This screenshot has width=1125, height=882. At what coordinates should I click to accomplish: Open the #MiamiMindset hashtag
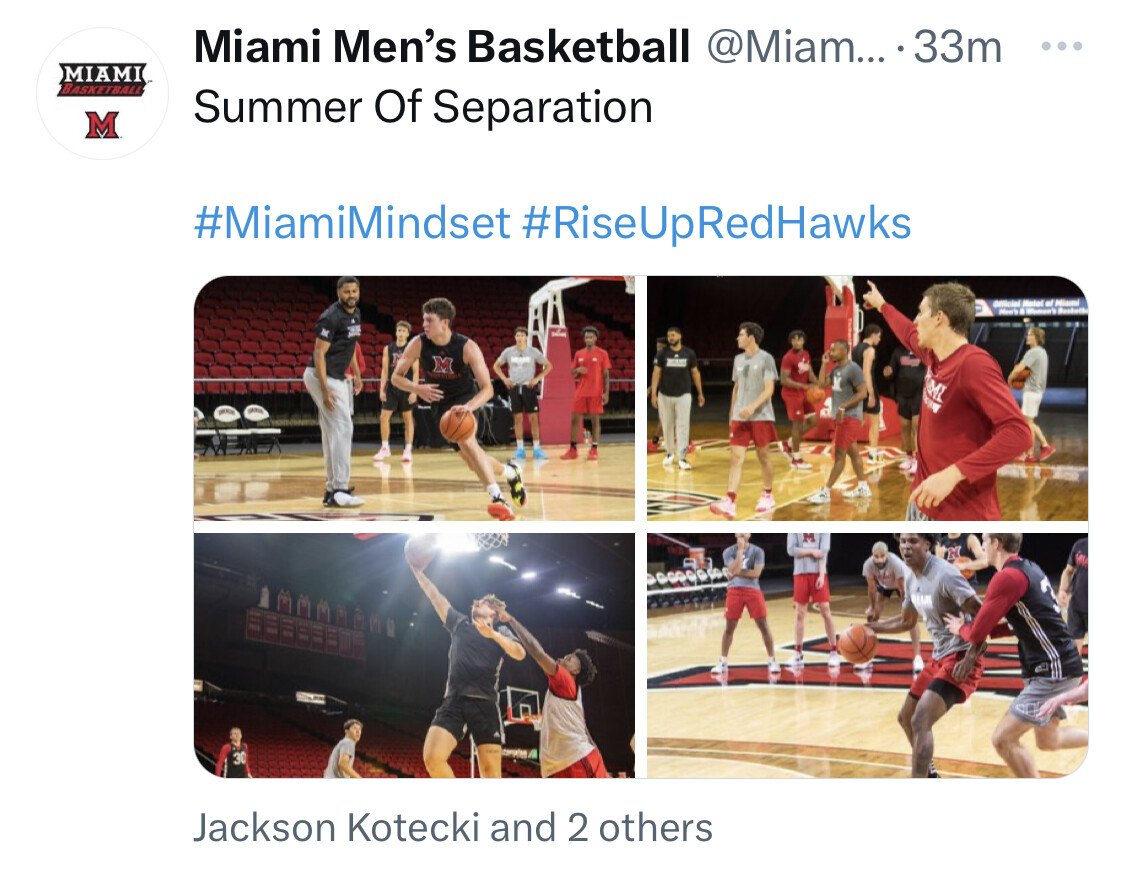pos(352,222)
